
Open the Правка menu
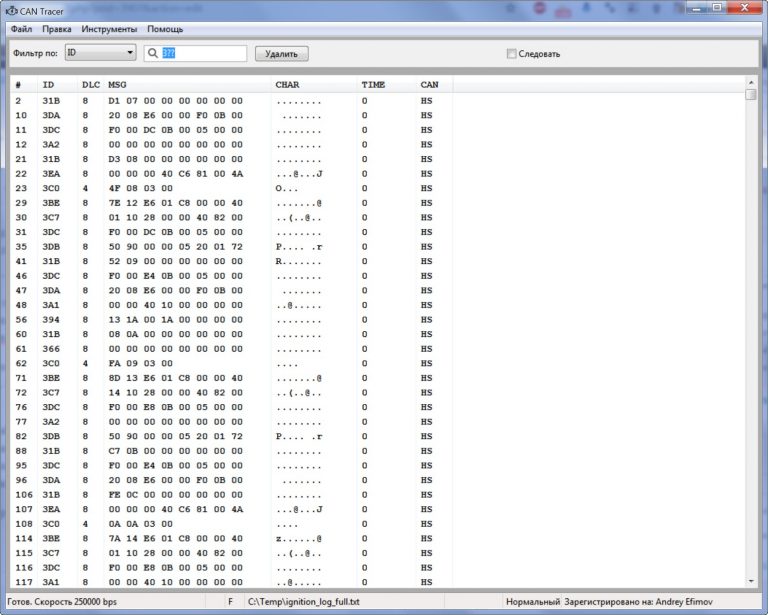click(57, 29)
